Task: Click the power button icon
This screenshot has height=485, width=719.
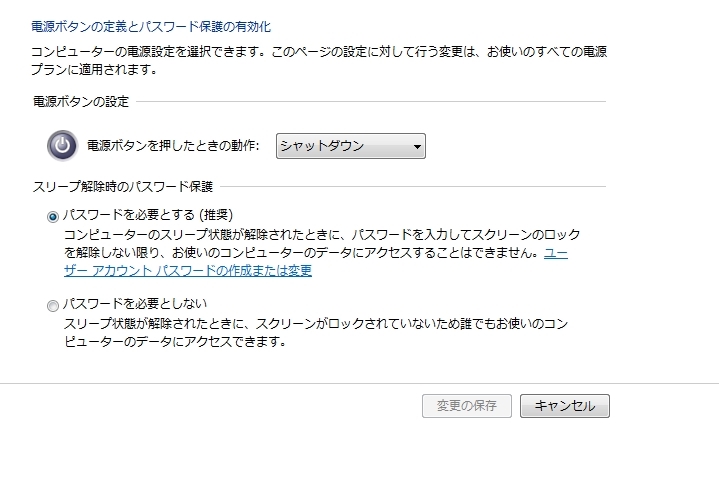Action: coord(62,146)
